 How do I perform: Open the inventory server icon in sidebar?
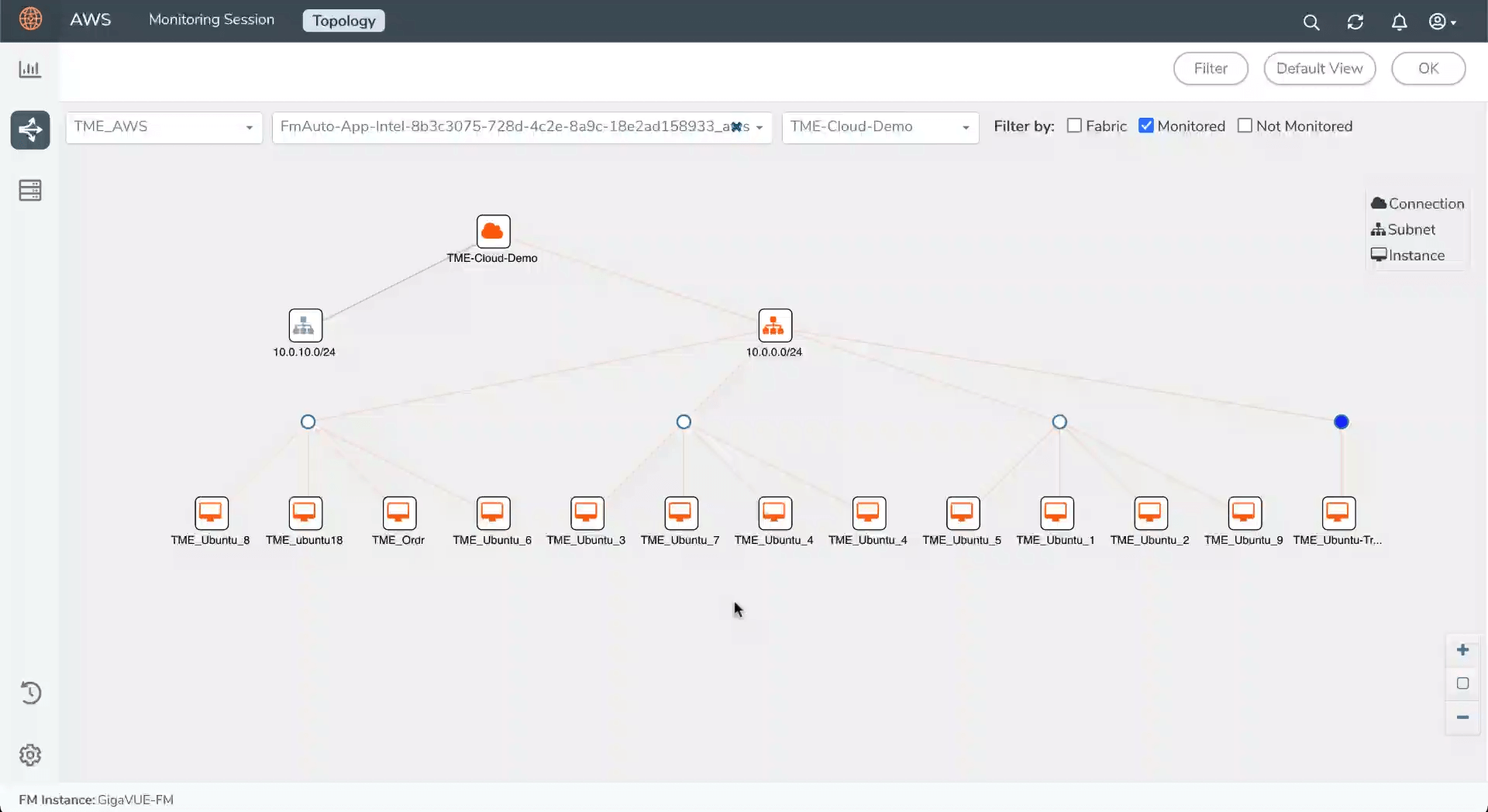point(29,191)
